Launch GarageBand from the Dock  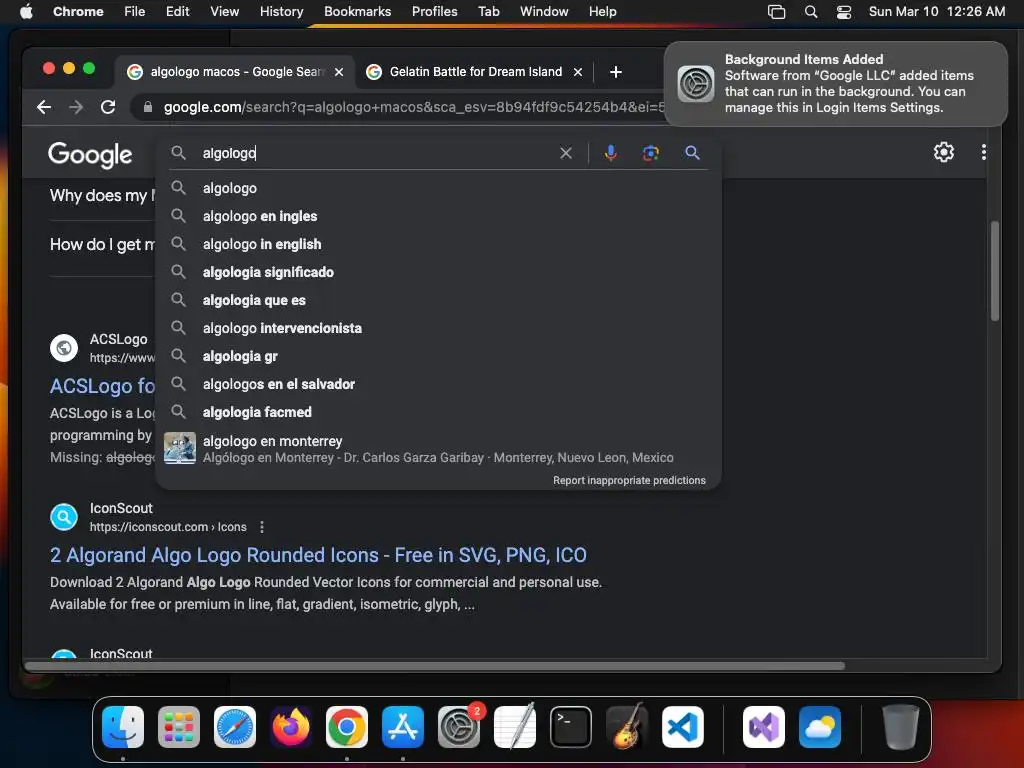click(627, 727)
